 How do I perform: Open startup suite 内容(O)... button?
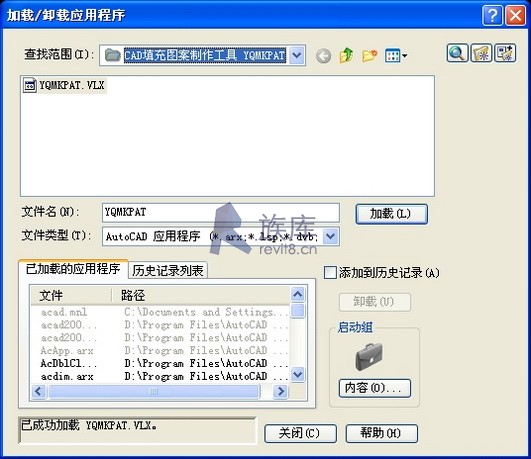(375, 388)
